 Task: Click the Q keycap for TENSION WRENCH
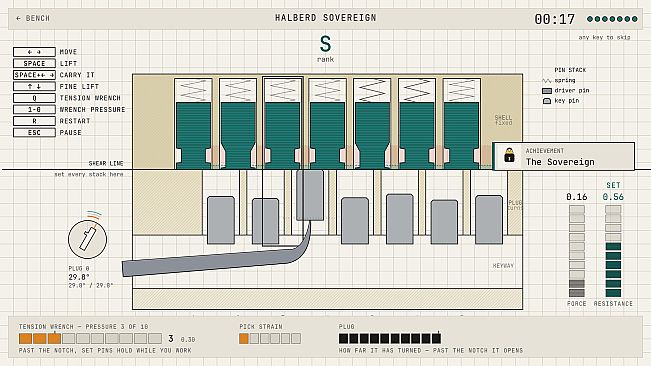[x=34, y=98]
